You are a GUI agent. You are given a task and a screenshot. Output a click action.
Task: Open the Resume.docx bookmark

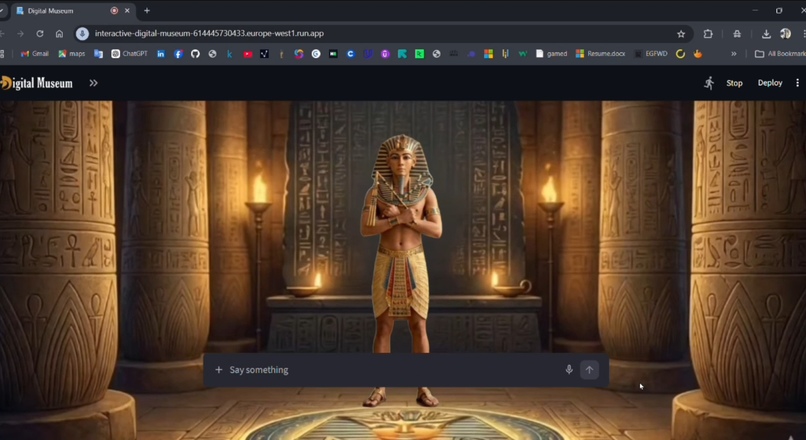point(600,53)
